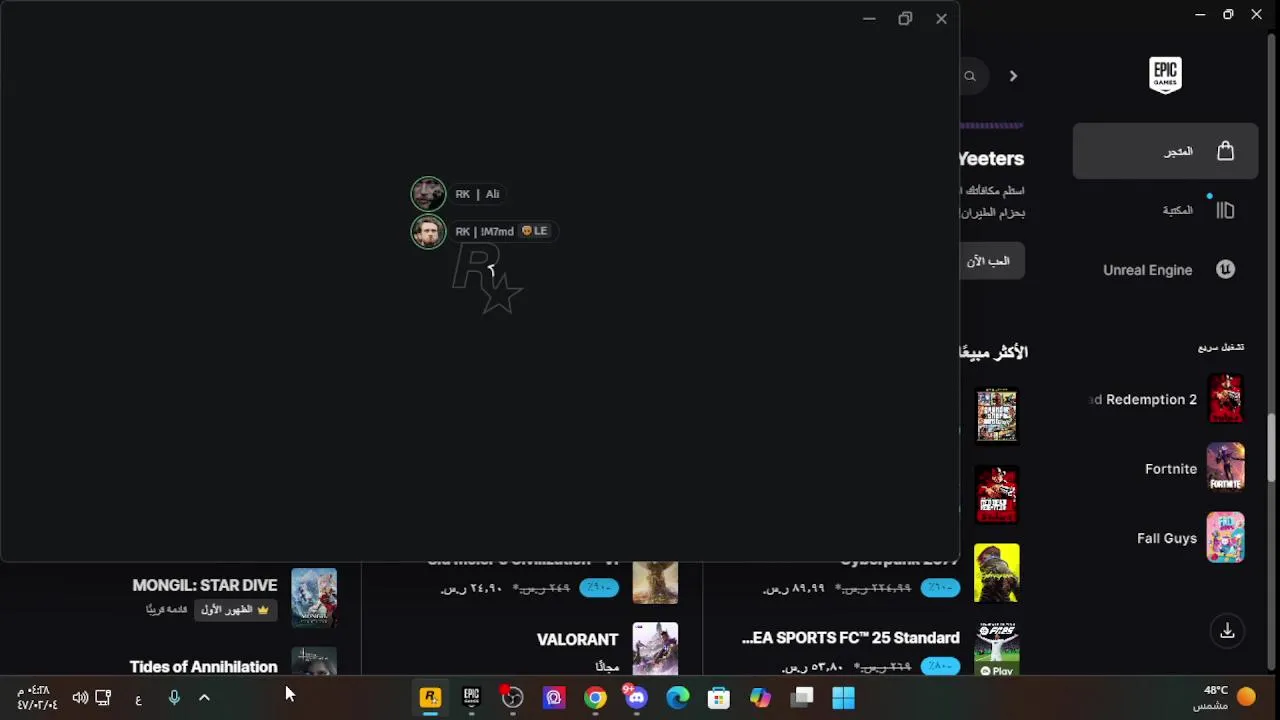Quick launch Fall Guys from the sidebar

(1190, 538)
